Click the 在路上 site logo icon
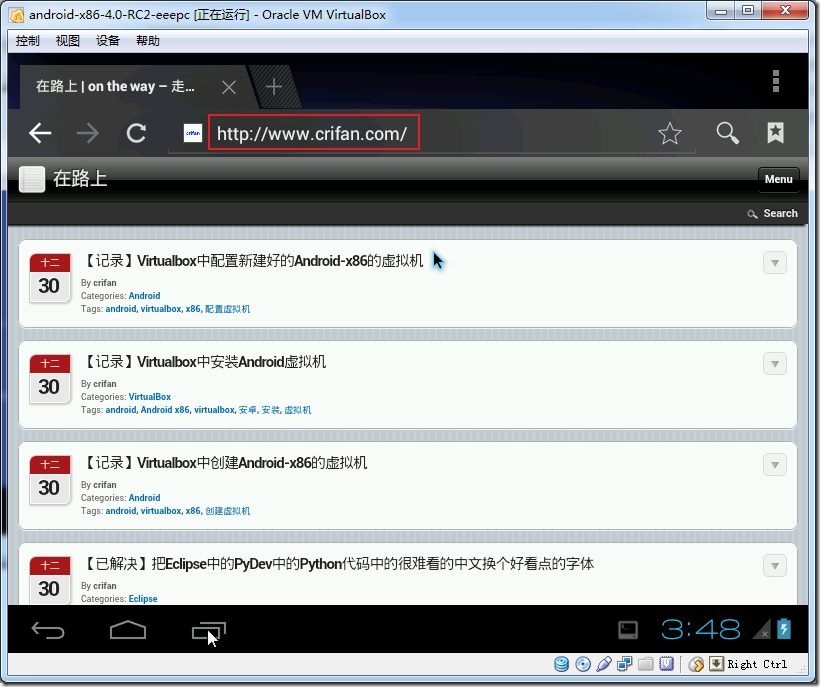Viewport: 820px width, 687px height. 32,179
